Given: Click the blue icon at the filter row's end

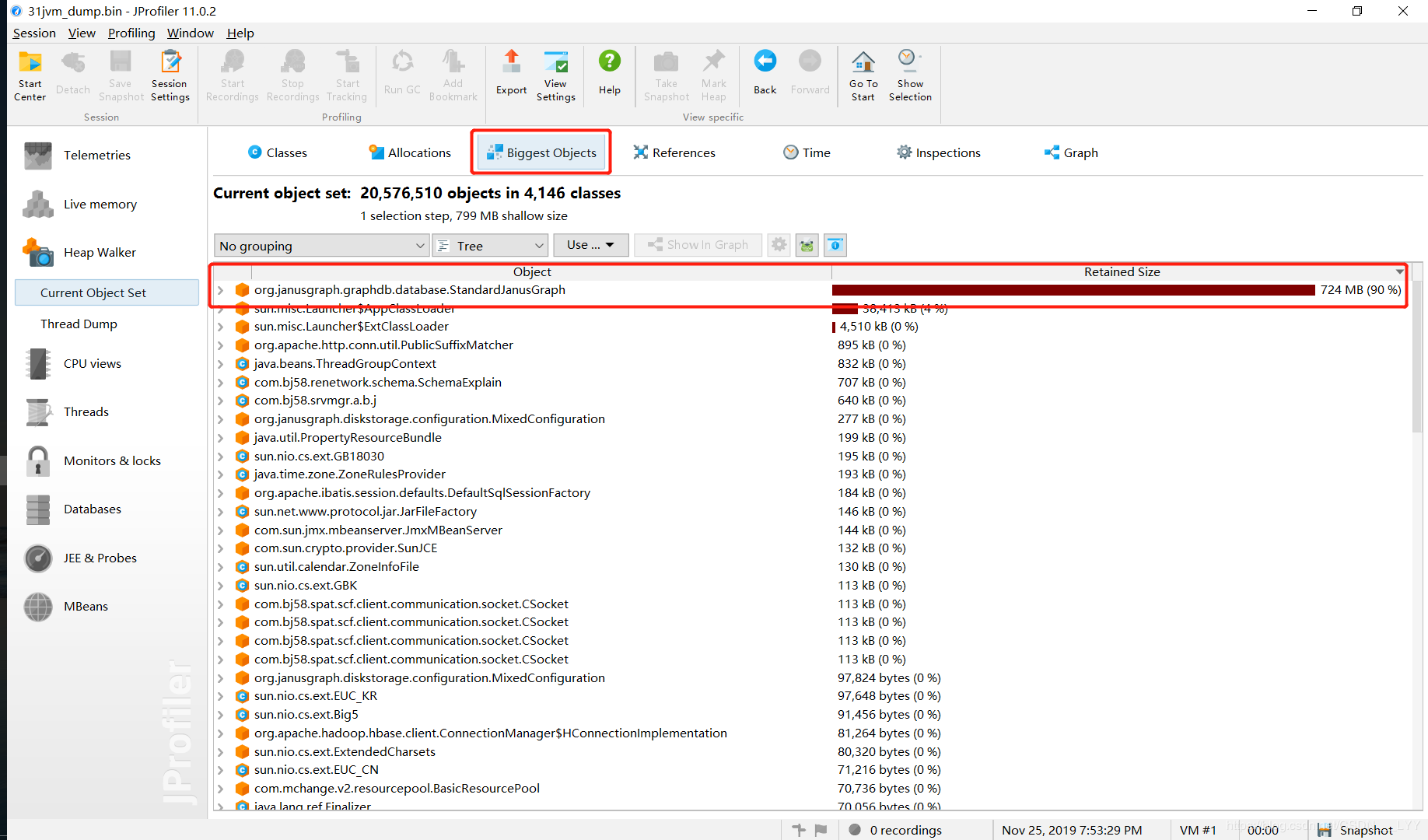Looking at the screenshot, I should [835, 245].
